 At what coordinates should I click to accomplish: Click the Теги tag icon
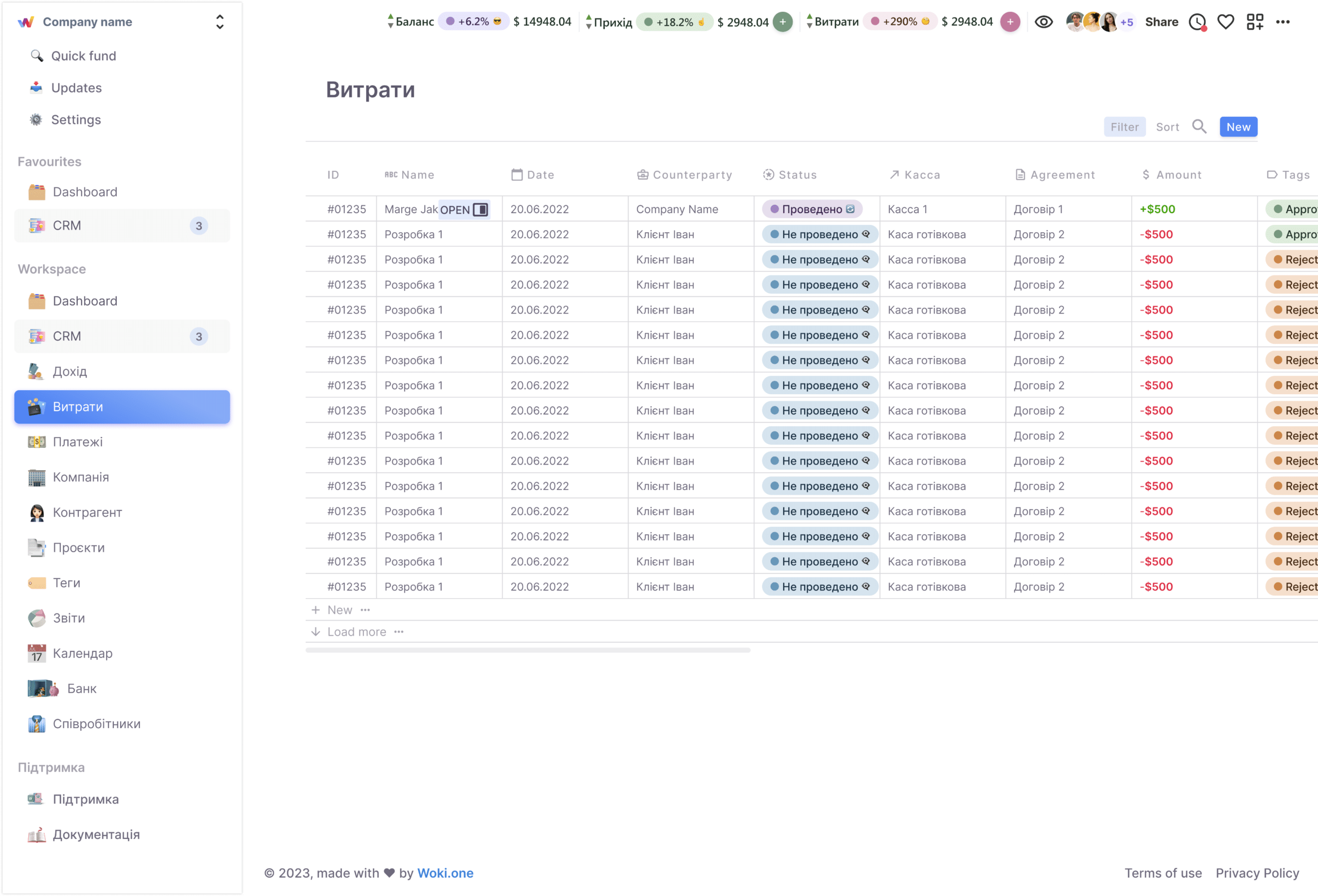pyautogui.click(x=37, y=583)
